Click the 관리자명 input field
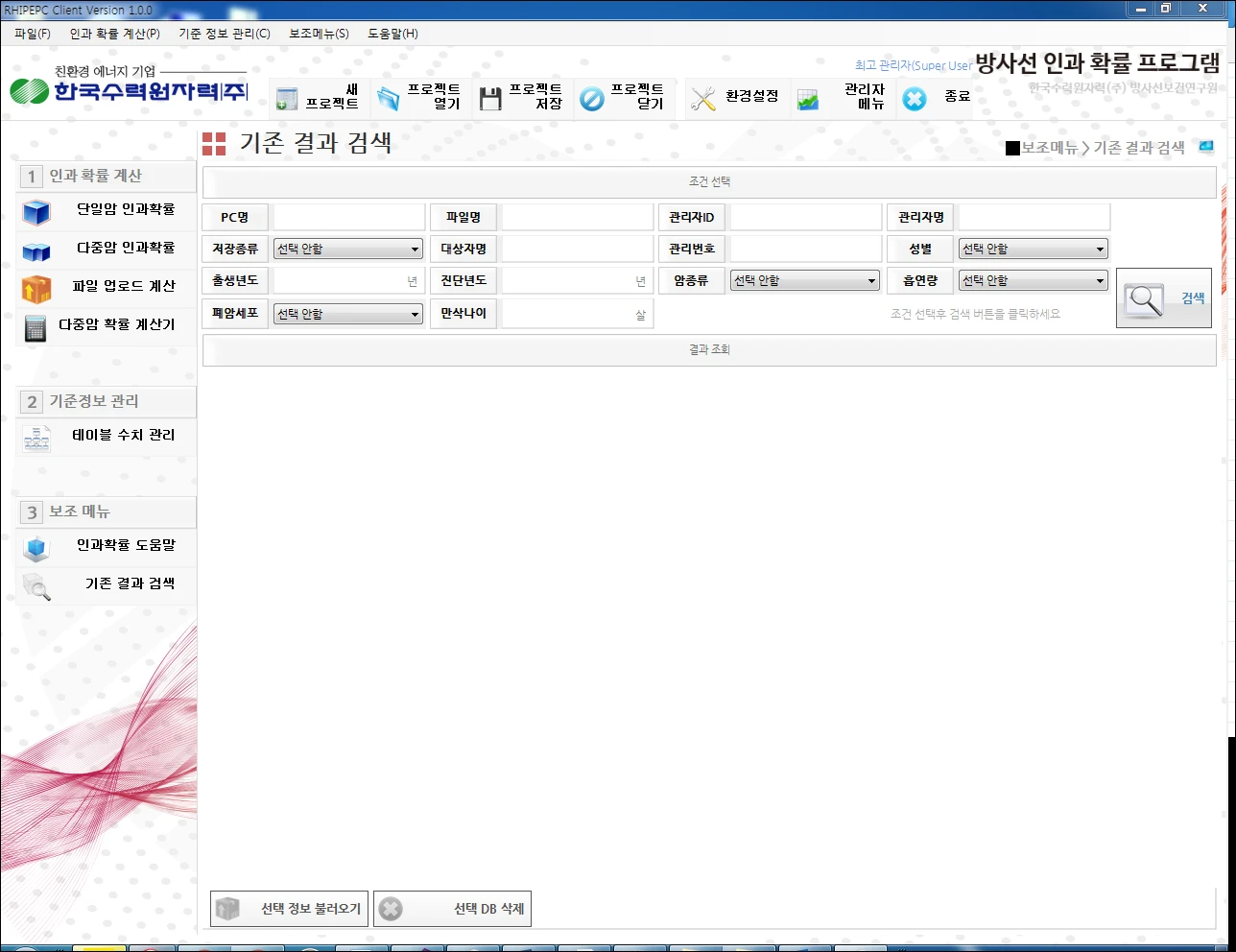Viewport: 1236px width, 952px height. click(x=1034, y=217)
